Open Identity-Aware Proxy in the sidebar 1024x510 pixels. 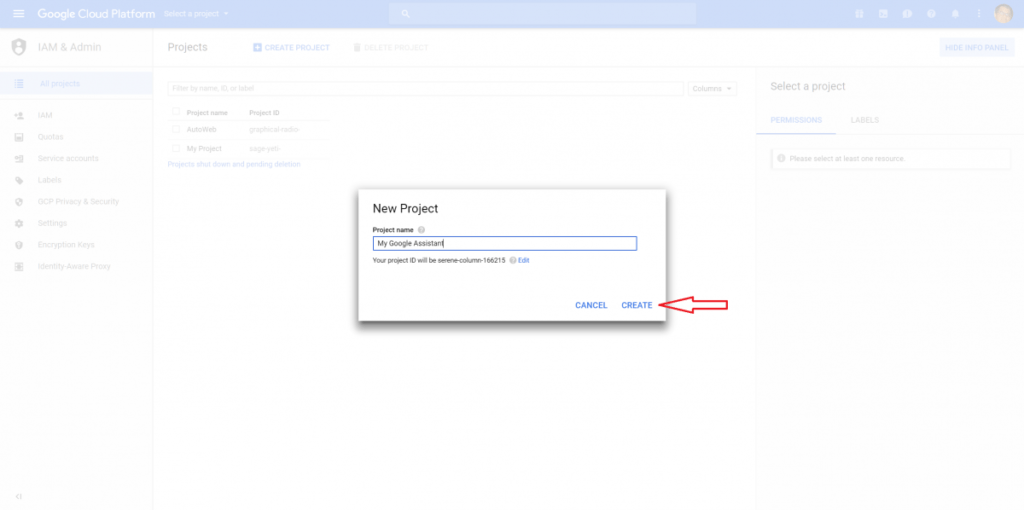(76, 266)
